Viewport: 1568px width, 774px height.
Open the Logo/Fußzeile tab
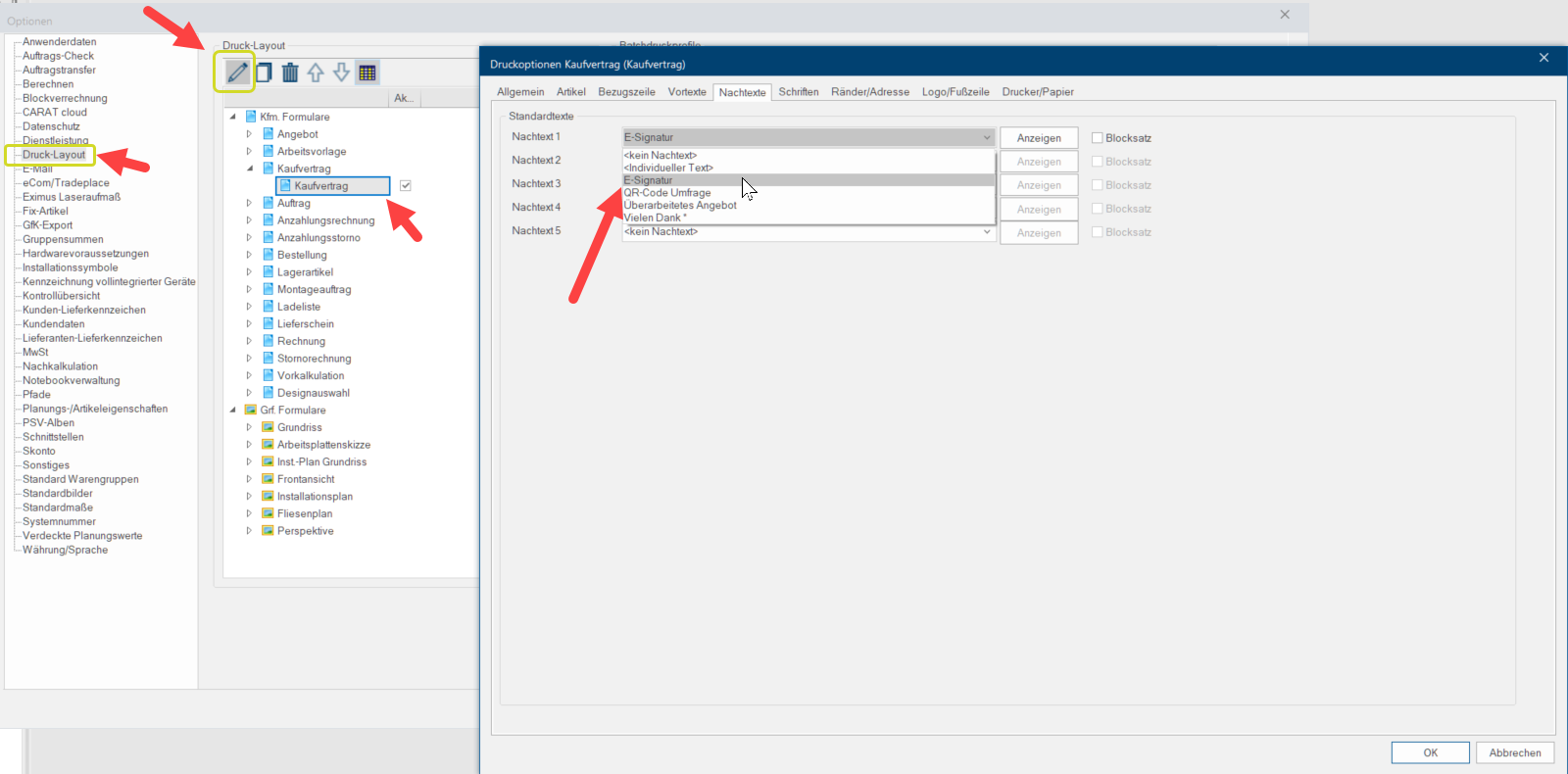[x=955, y=92]
